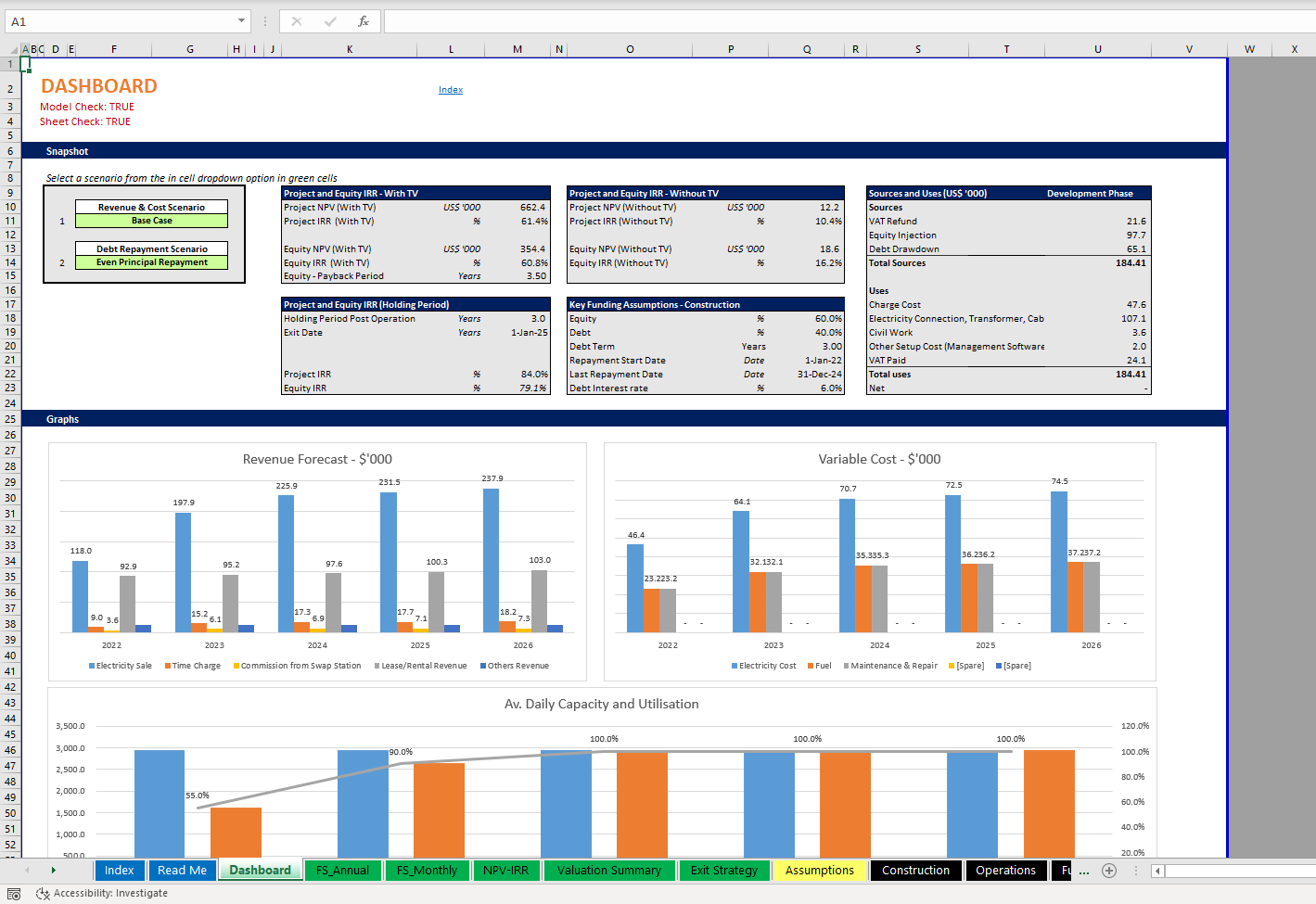Click the Enter checkmark icon in formula bar
The image size is (1316, 904).
click(330, 21)
